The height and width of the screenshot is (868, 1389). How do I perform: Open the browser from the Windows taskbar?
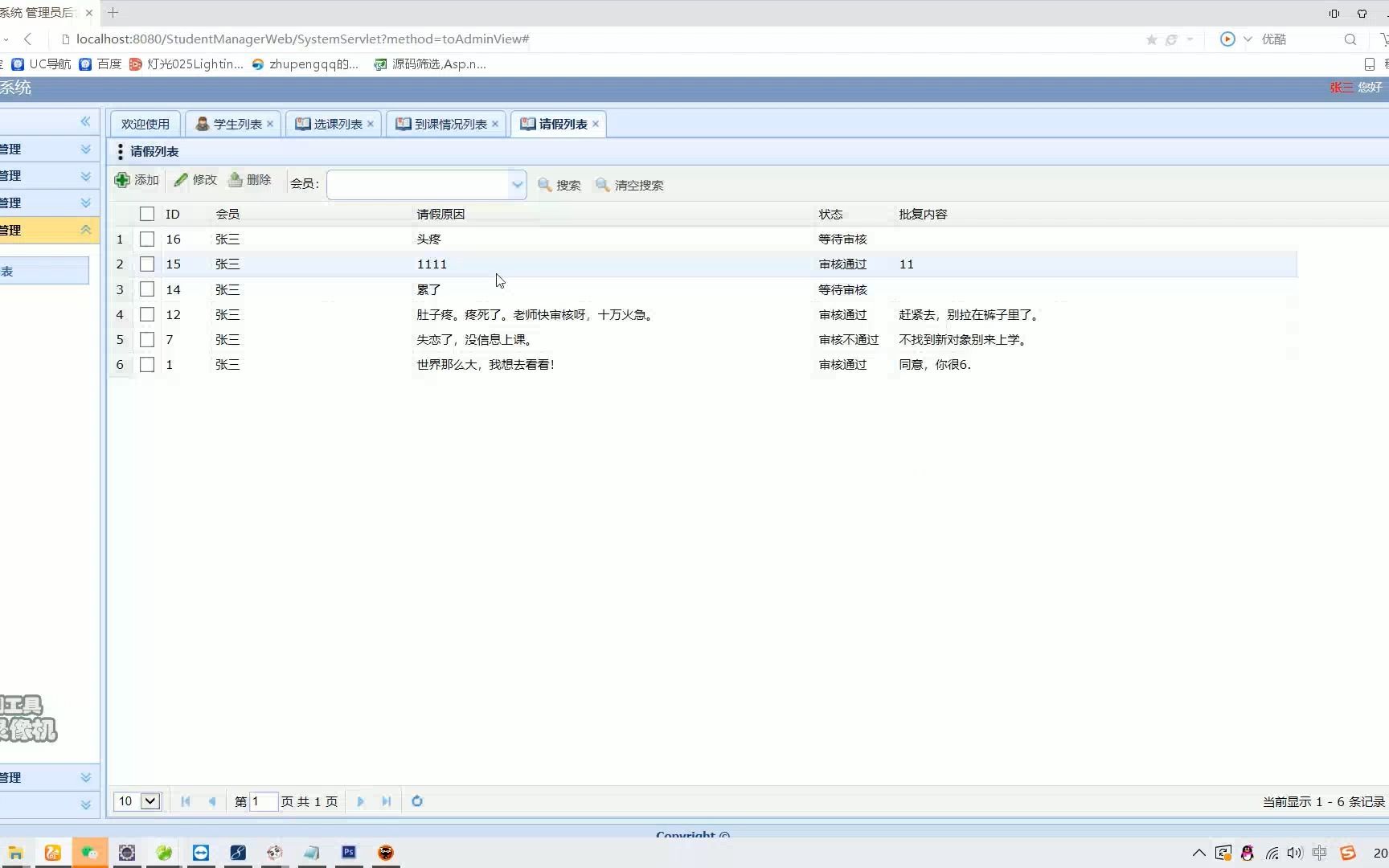tap(52, 853)
